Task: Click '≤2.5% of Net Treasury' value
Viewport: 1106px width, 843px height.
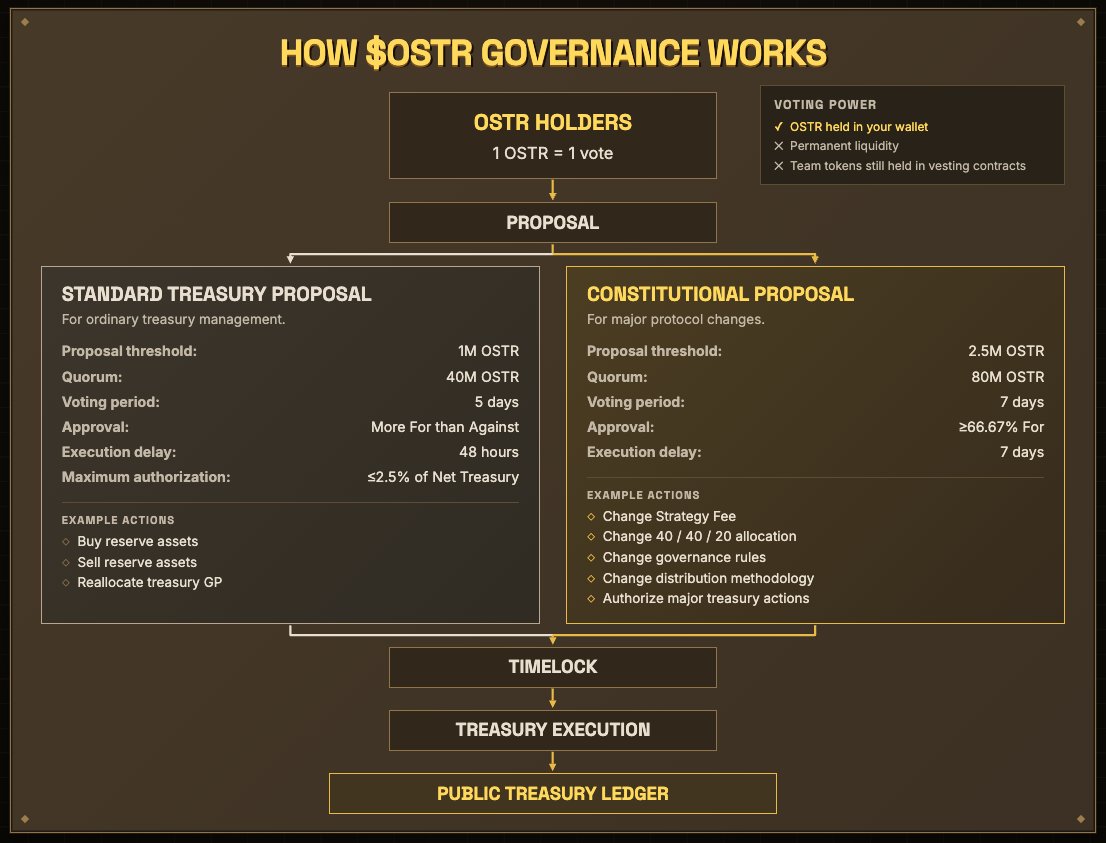Action: 443,478
